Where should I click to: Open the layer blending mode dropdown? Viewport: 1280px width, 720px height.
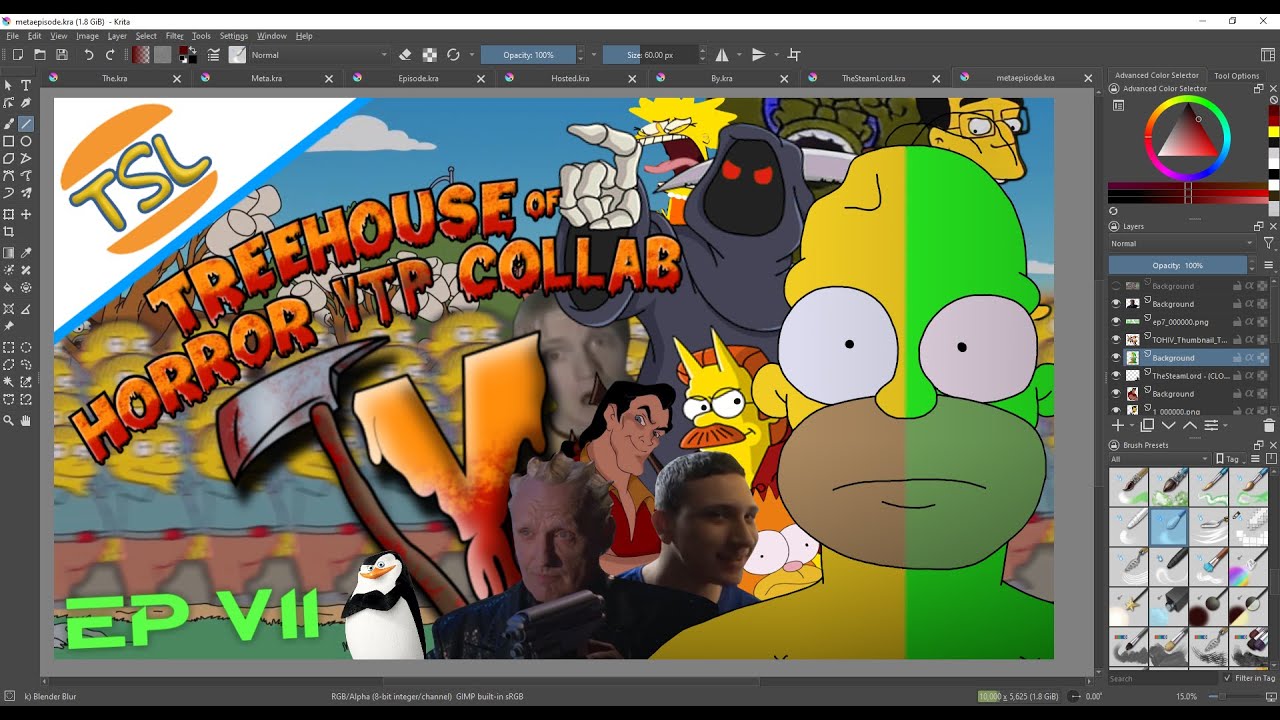(1182, 243)
